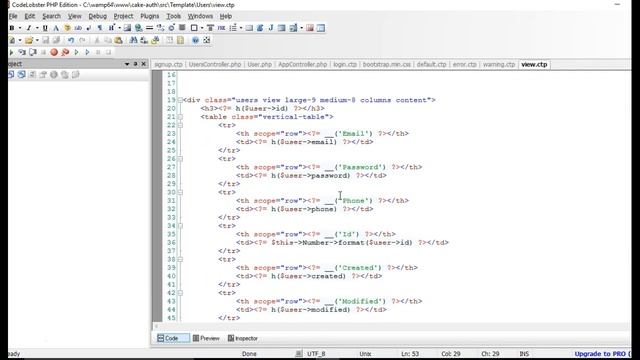Collapse the tr code fold at line 34
This screenshot has height=360, width=640.
(x=180, y=226)
